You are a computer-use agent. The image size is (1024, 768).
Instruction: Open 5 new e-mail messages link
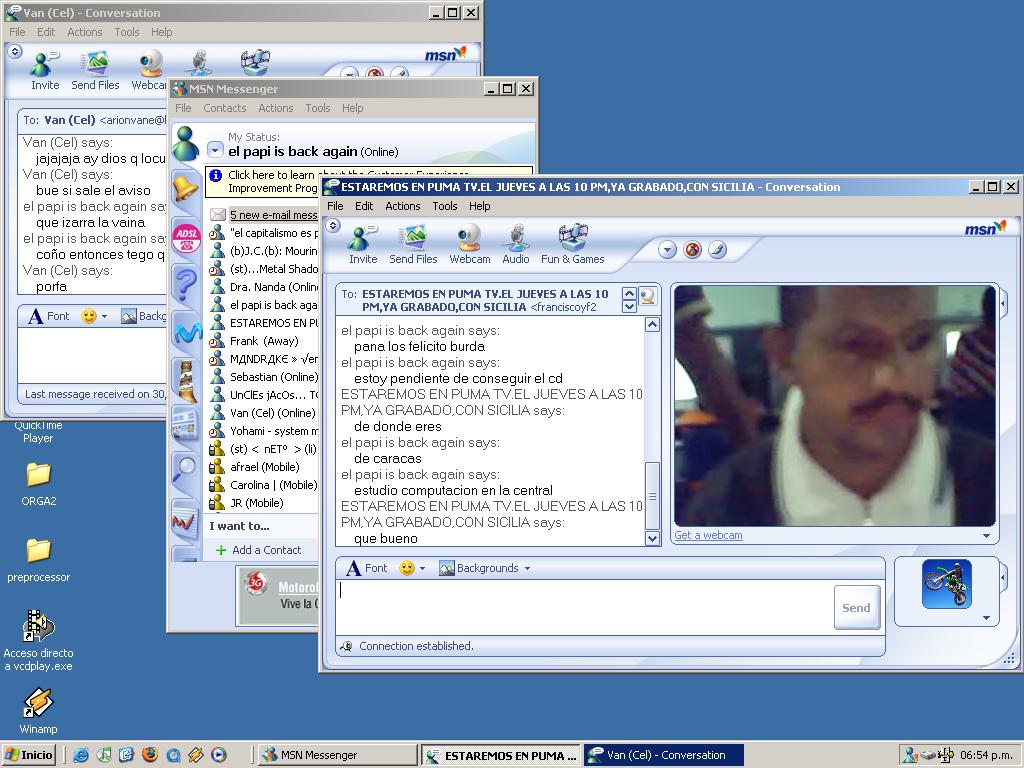(x=273, y=215)
